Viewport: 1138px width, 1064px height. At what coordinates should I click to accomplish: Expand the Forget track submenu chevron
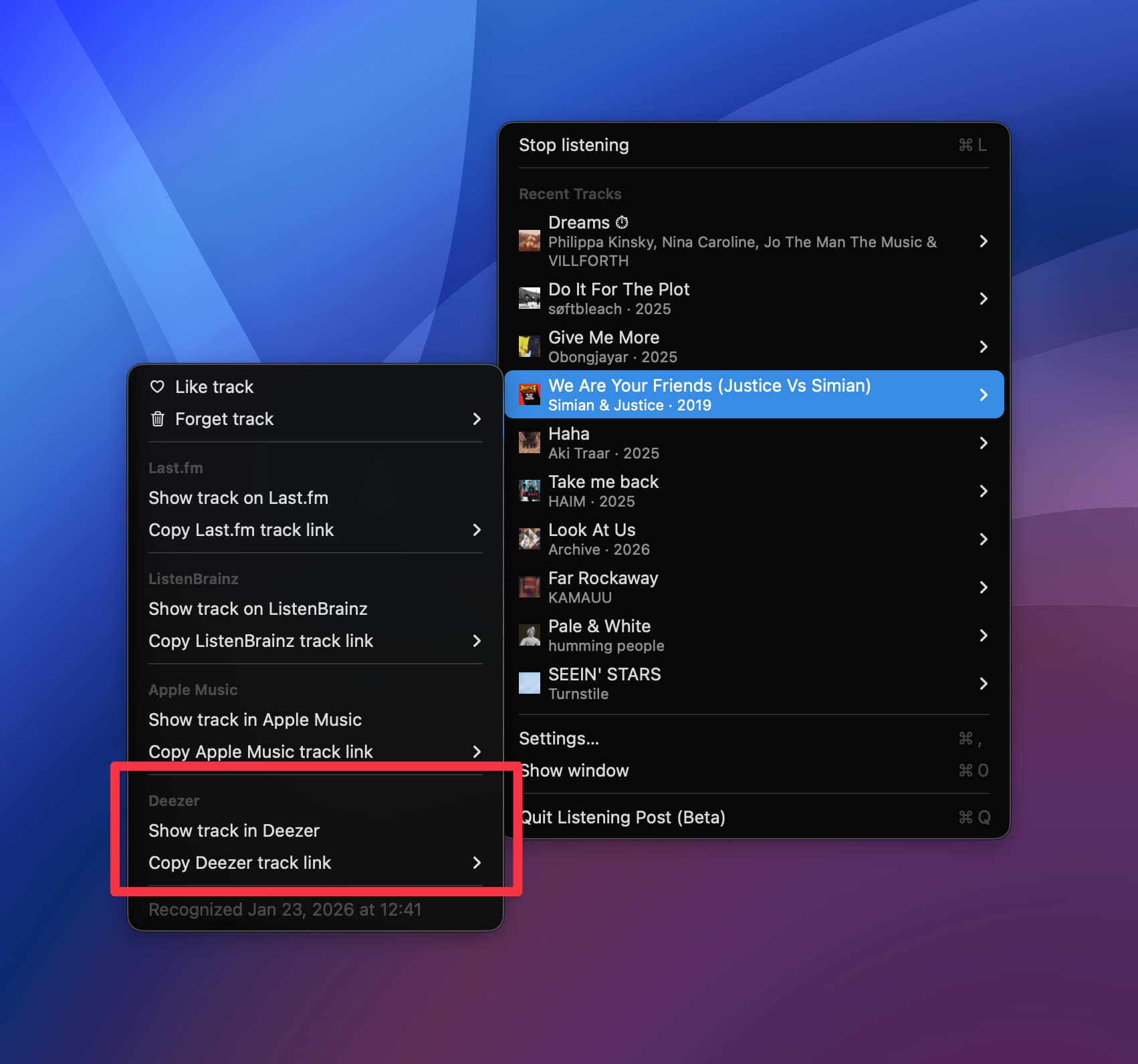pyautogui.click(x=476, y=419)
